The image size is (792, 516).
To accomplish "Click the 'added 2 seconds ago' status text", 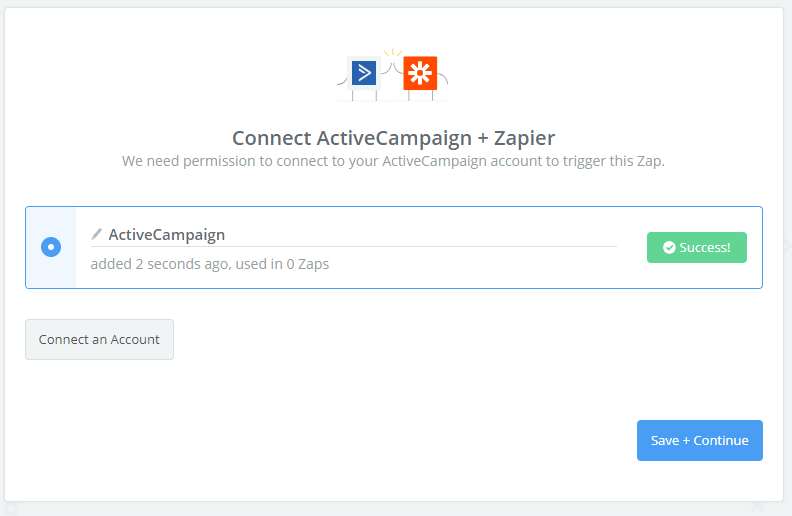I will click(159, 264).
